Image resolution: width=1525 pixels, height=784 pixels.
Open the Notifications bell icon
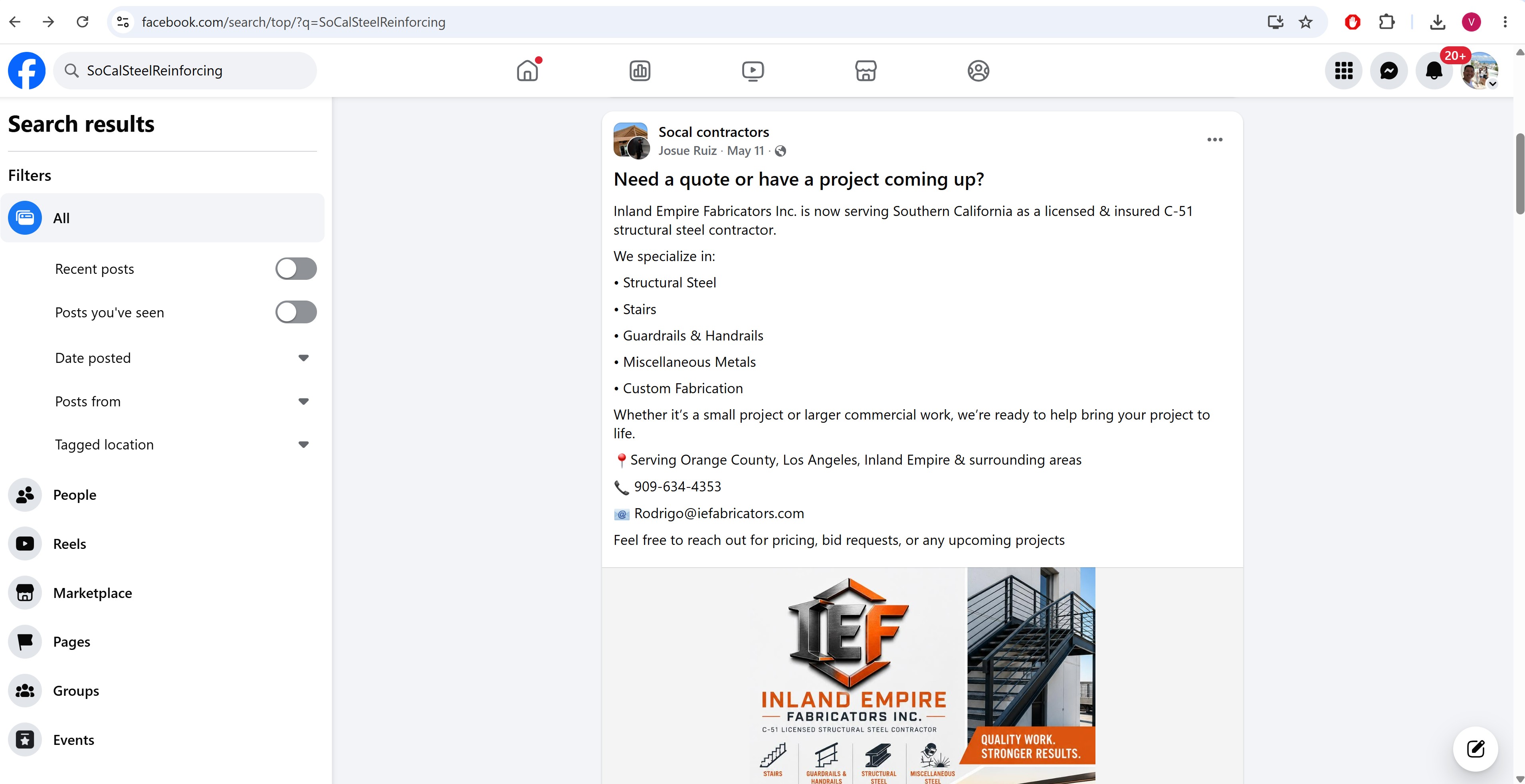1434,71
